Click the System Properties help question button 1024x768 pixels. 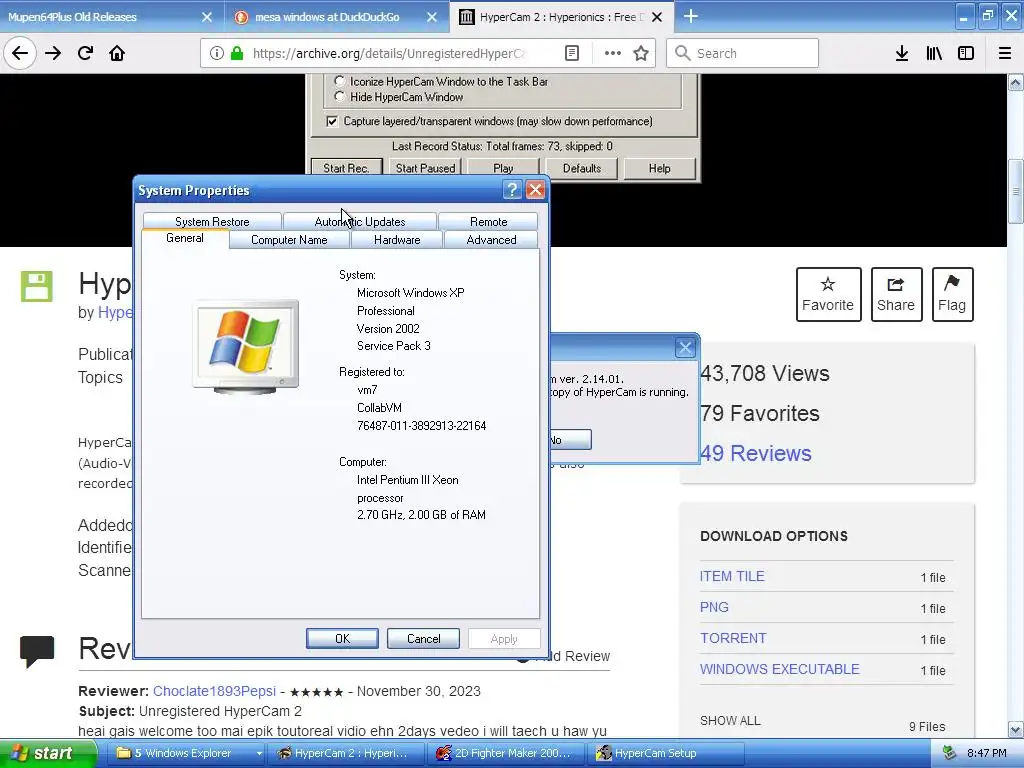(x=512, y=189)
